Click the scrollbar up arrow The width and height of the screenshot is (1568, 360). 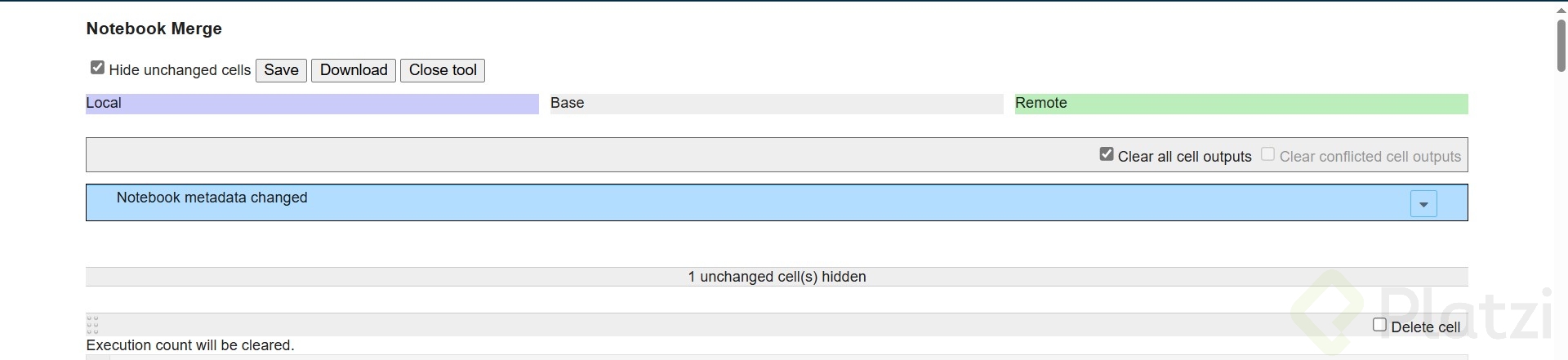pyautogui.click(x=1561, y=7)
